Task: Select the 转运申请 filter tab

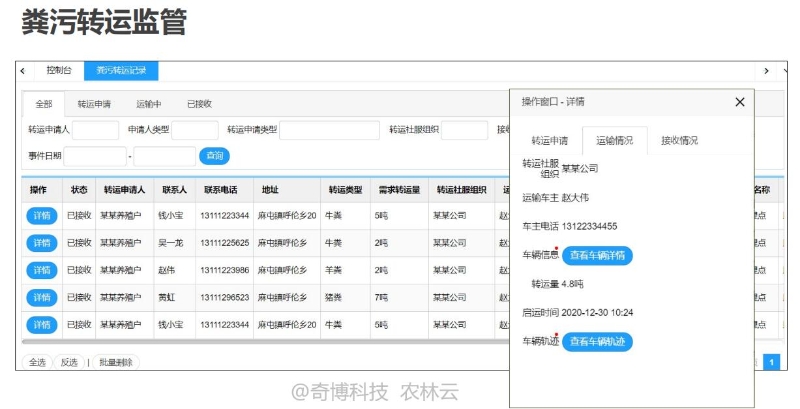Action: pyautogui.click(x=94, y=104)
